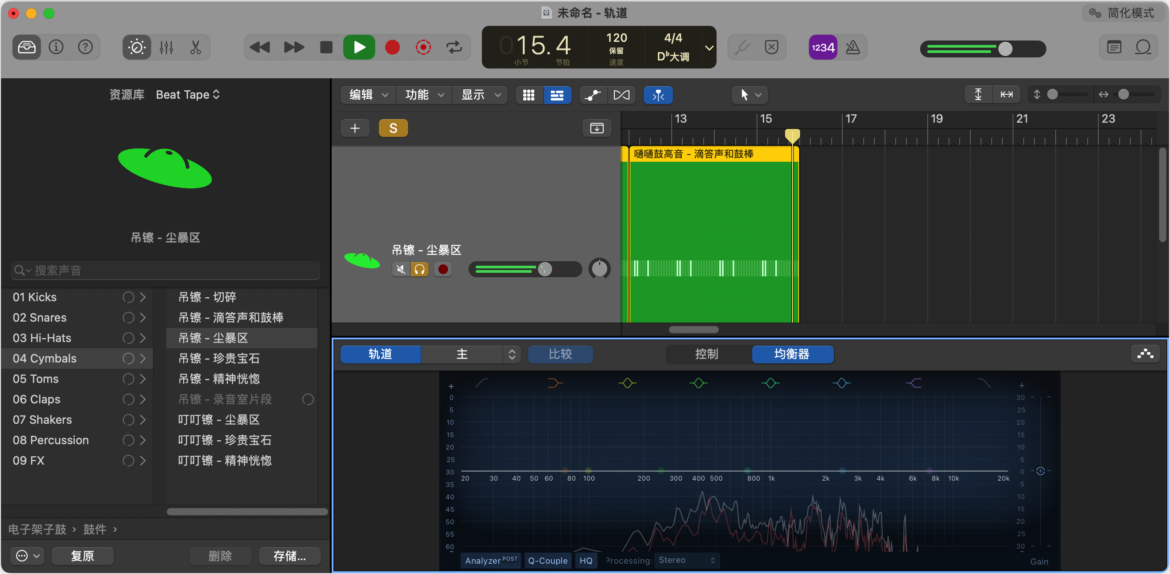1170x574 pixels.
Task: Mute the 吊镲 - 尘暴区 track
Action: point(401,269)
